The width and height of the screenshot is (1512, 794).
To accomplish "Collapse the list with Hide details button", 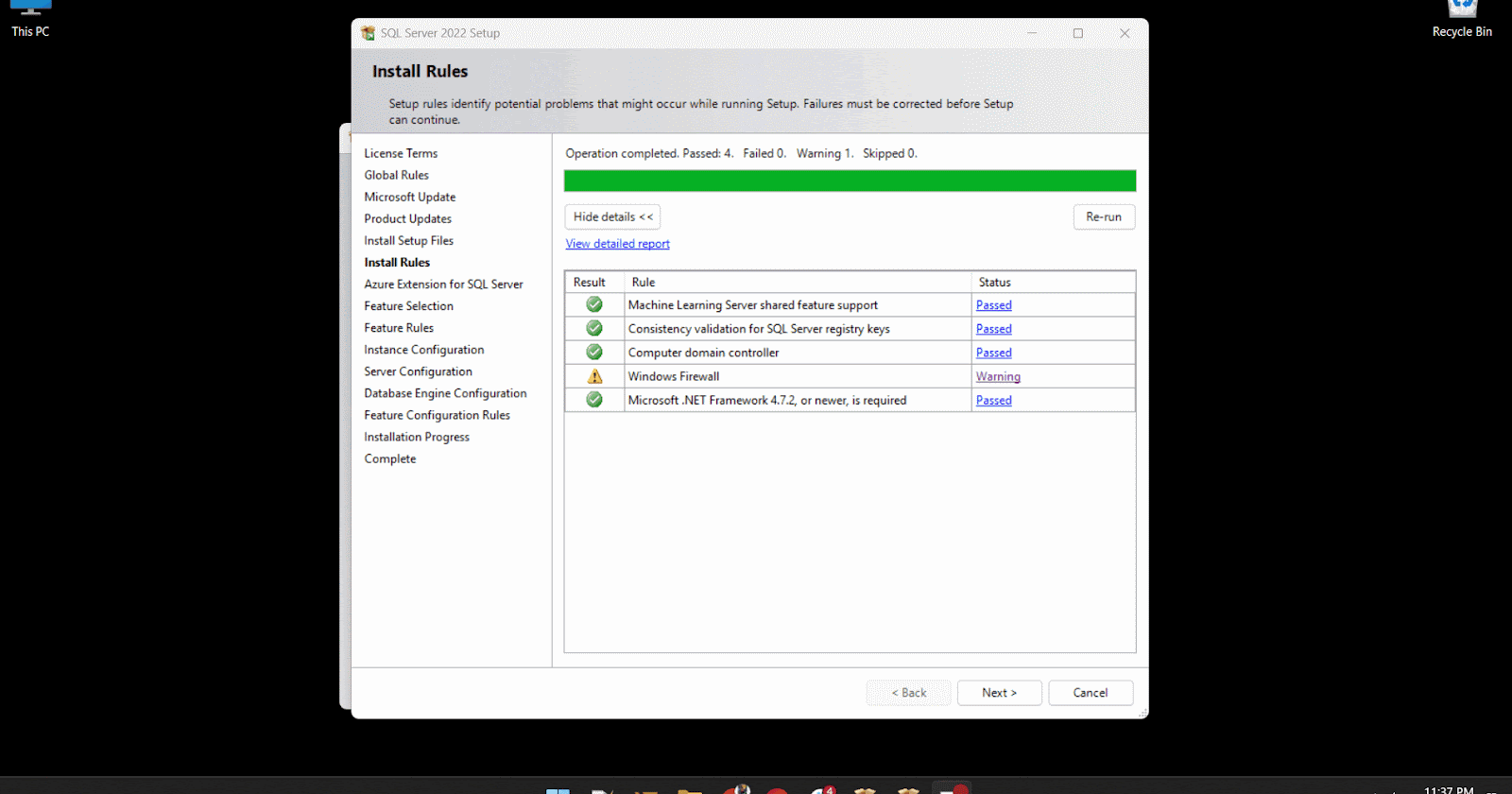I will pos(612,216).
